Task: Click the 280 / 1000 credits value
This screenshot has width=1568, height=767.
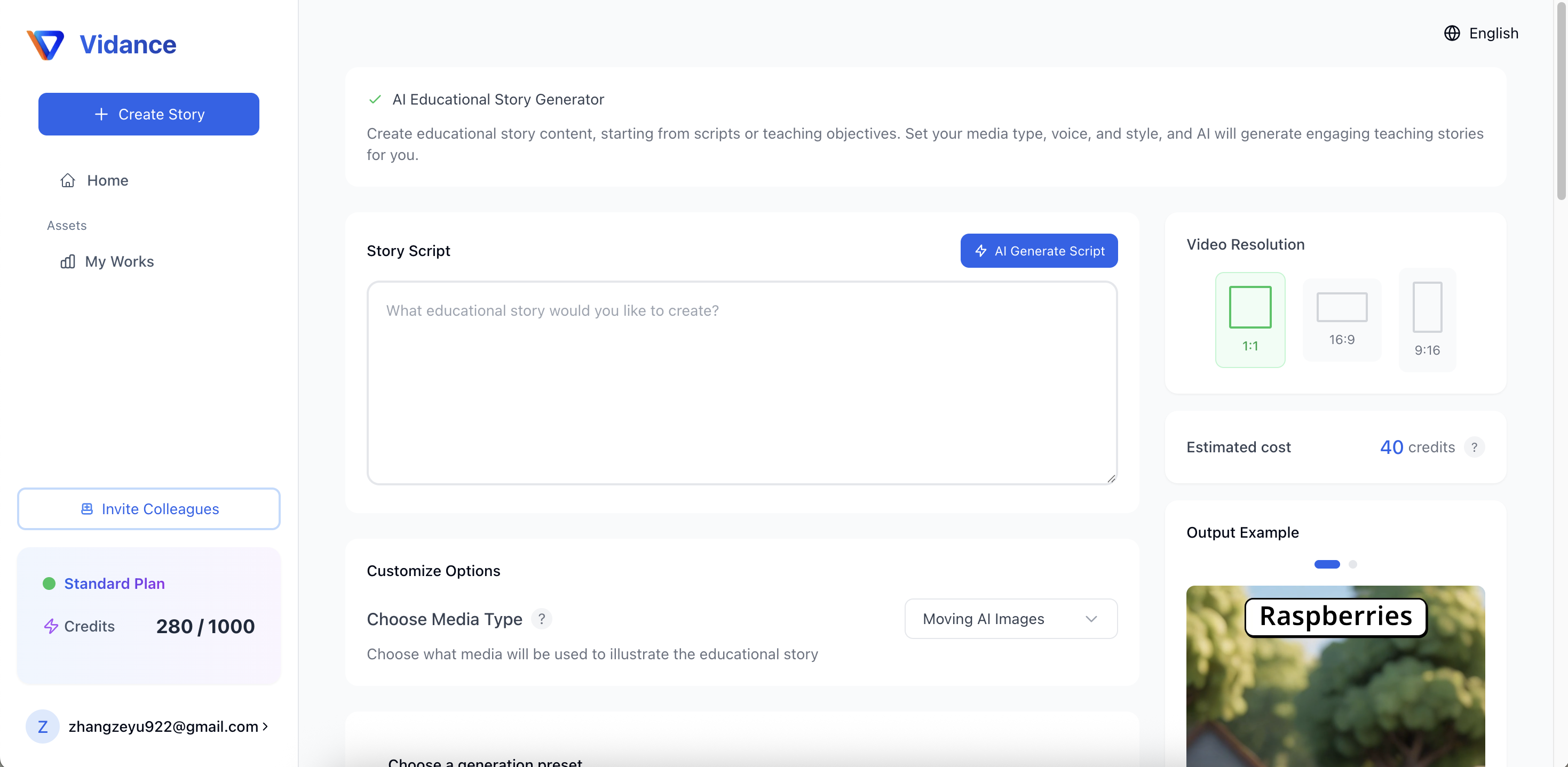Action: coord(205,626)
